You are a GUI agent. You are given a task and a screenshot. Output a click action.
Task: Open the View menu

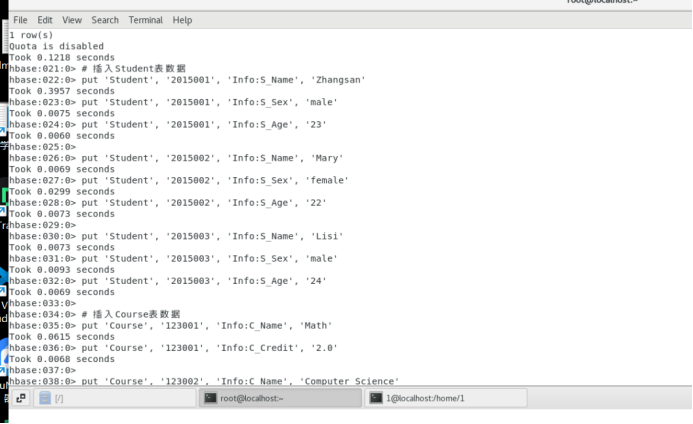tap(72, 20)
